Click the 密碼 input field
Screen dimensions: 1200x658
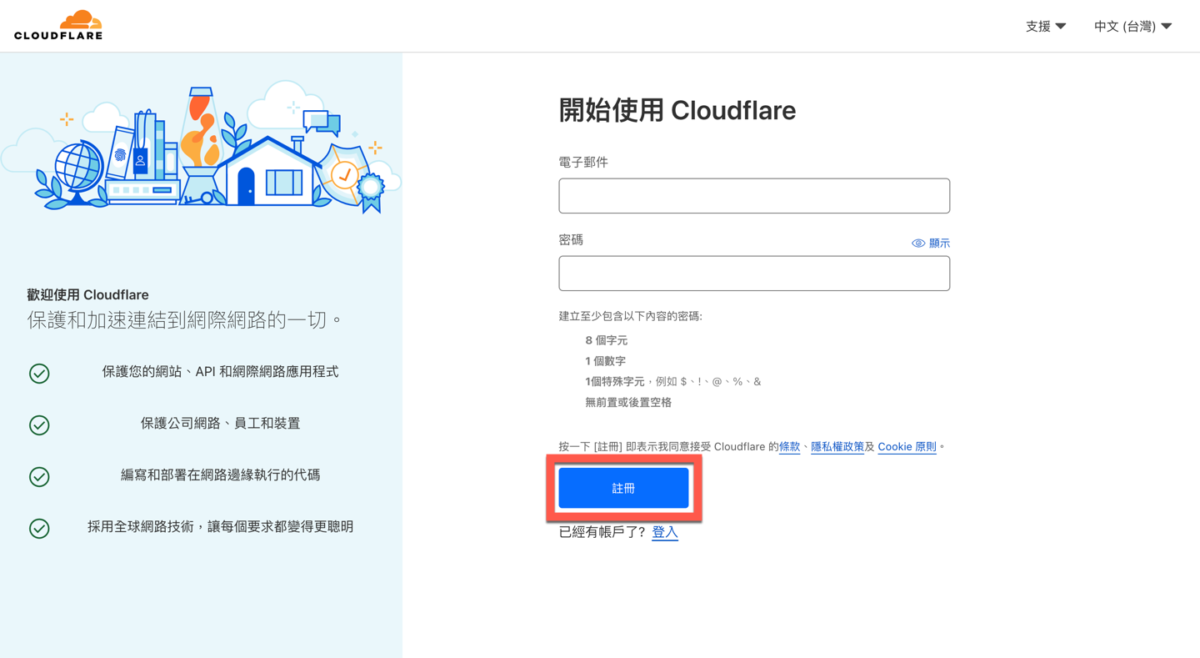(x=754, y=273)
